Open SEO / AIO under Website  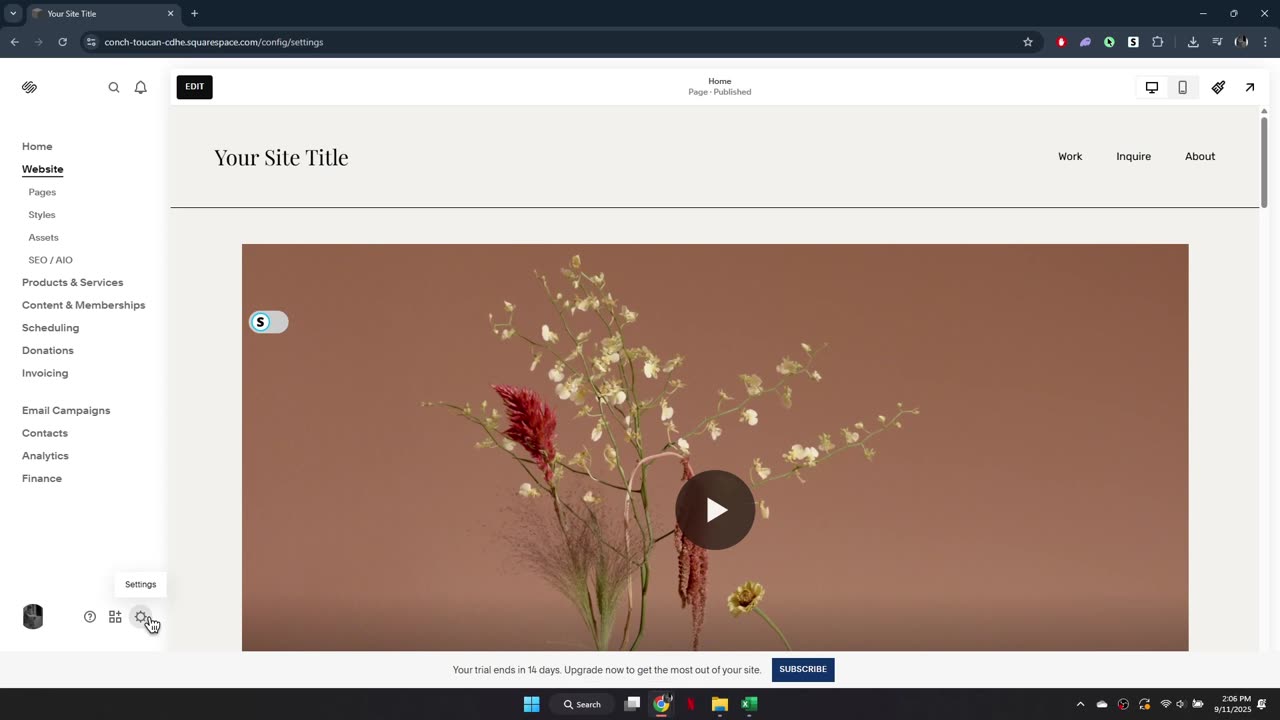click(50, 260)
